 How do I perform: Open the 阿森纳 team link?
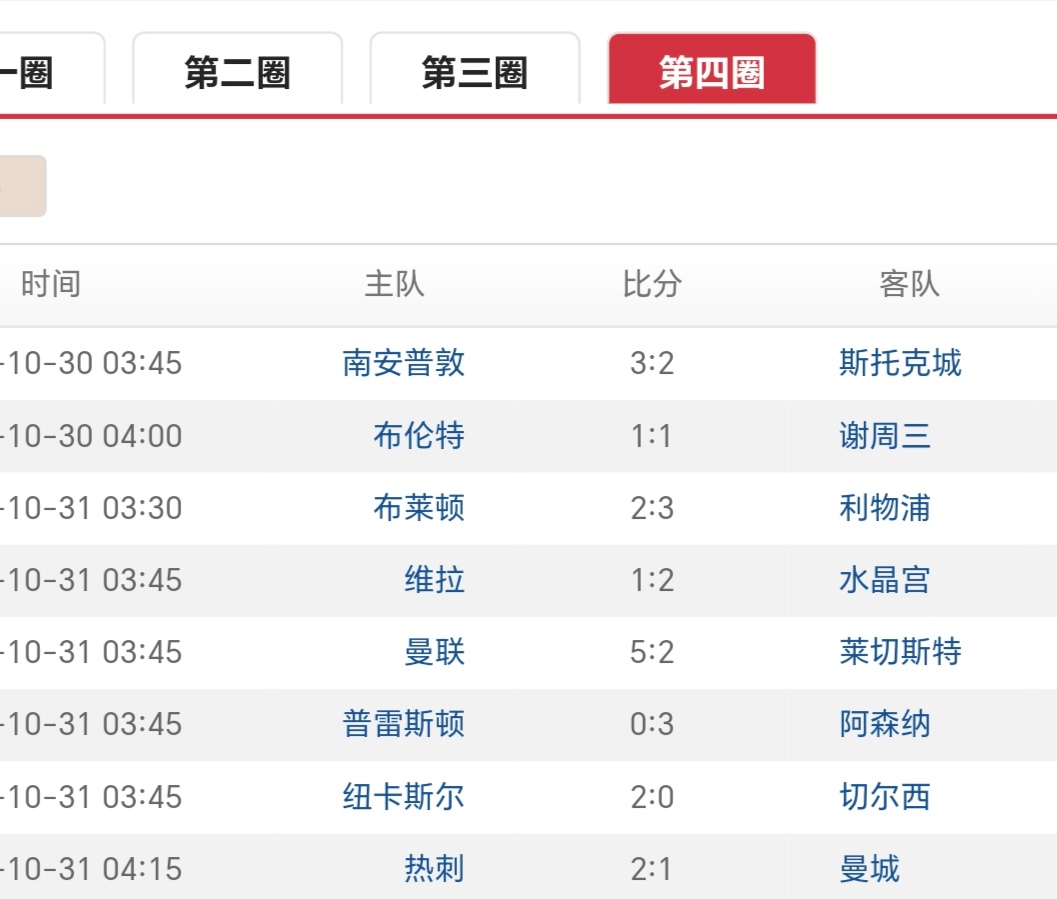click(x=885, y=724)
